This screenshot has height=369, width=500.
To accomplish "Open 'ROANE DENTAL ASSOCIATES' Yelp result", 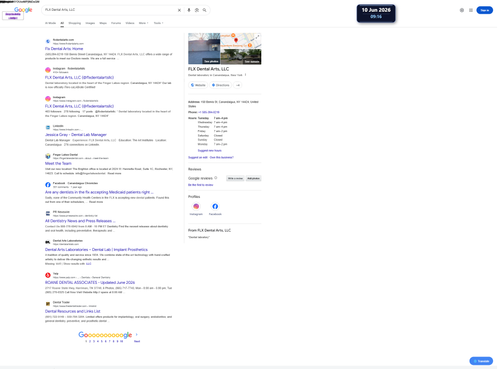I will coord(90,282).
